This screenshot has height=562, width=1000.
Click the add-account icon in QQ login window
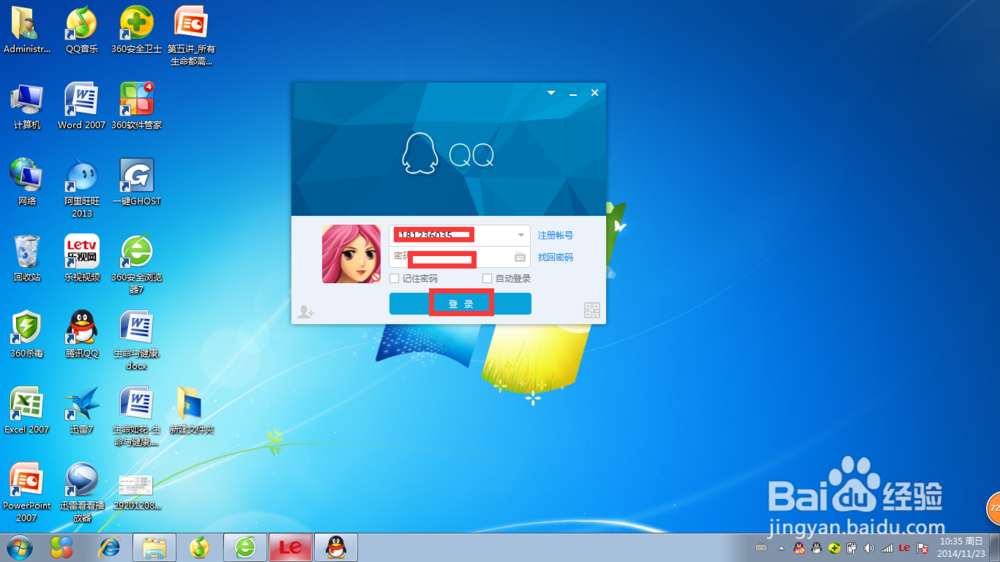tap(305, 311)
